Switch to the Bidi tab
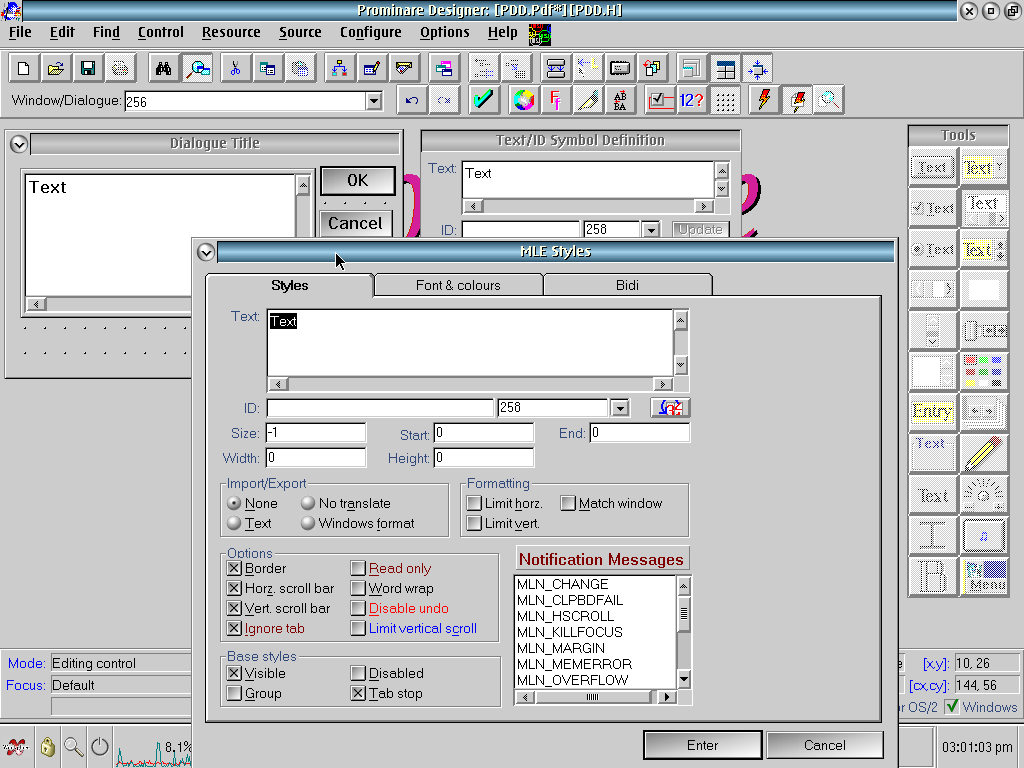The height and width of the screenshot is (768, 1024). point(627,285)
